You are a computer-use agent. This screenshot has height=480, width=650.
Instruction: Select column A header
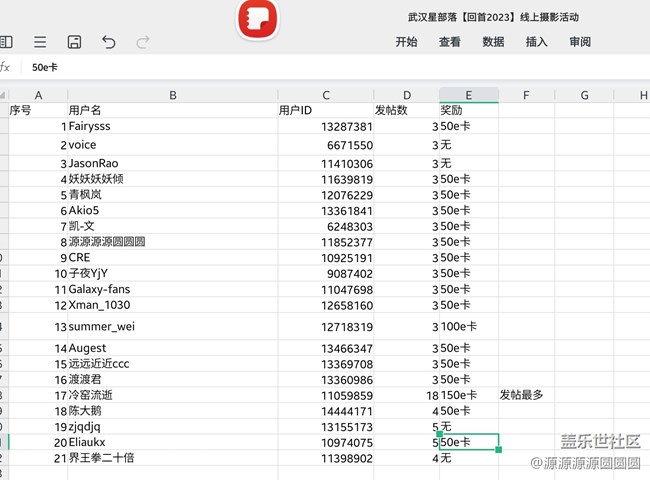click(x=38, y=95)
